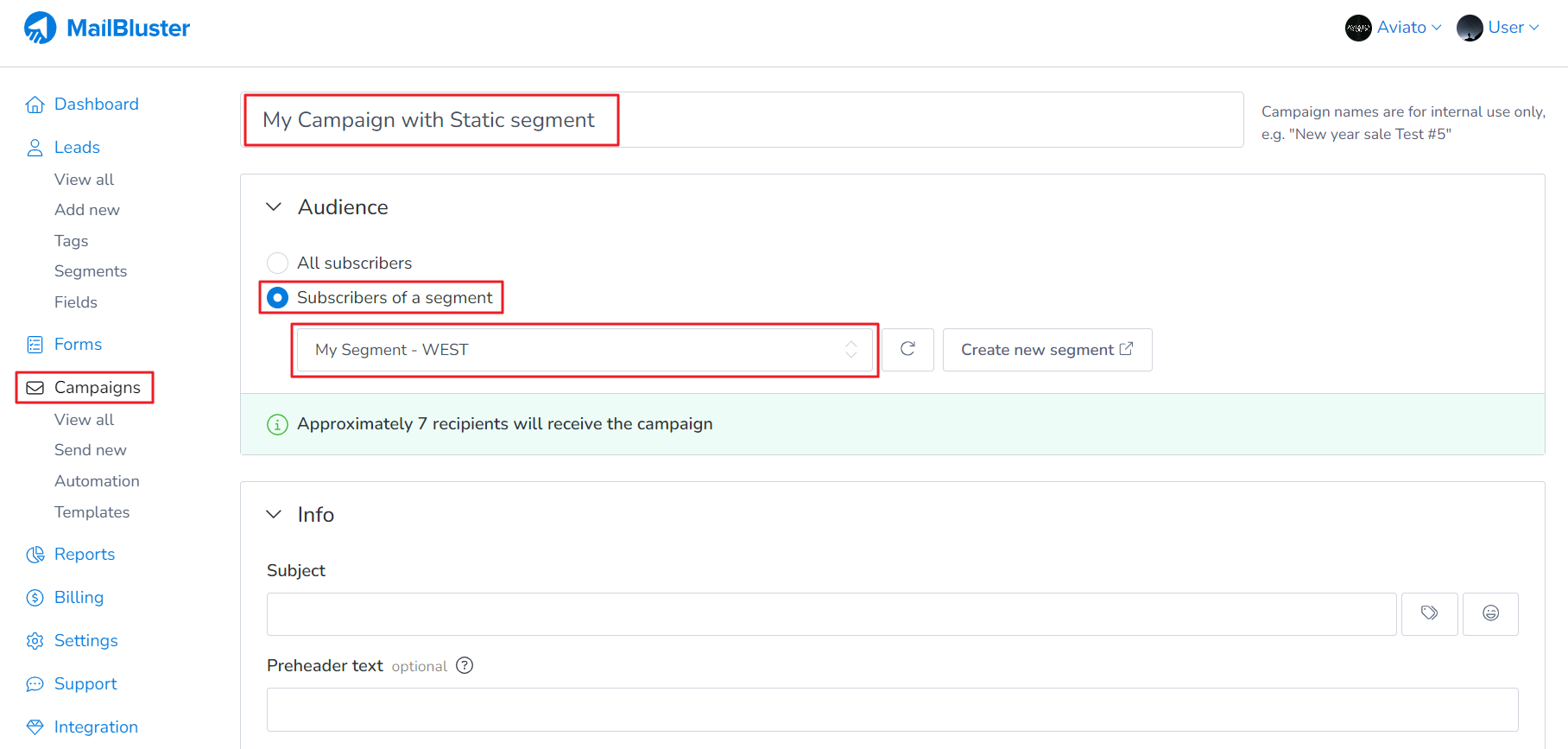The height and width of the screenshot is (749, 1568).
Task: Click the Settings gear icon
Action: [35, 641]
